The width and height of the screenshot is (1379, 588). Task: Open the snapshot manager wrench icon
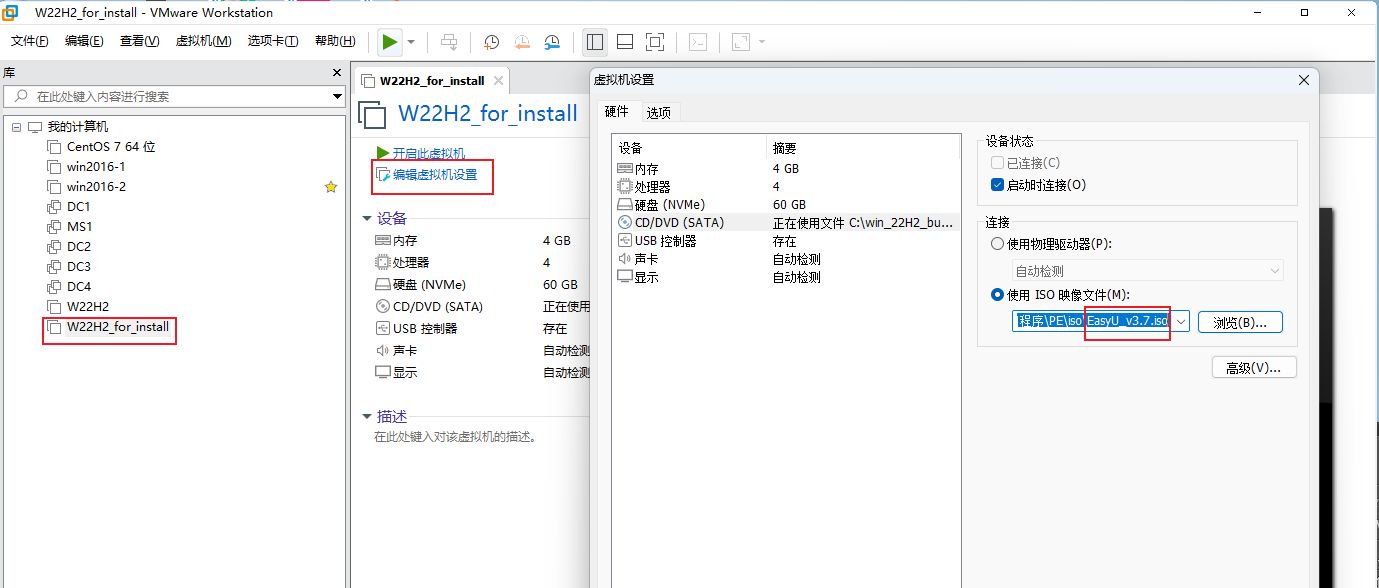[552, 42]
